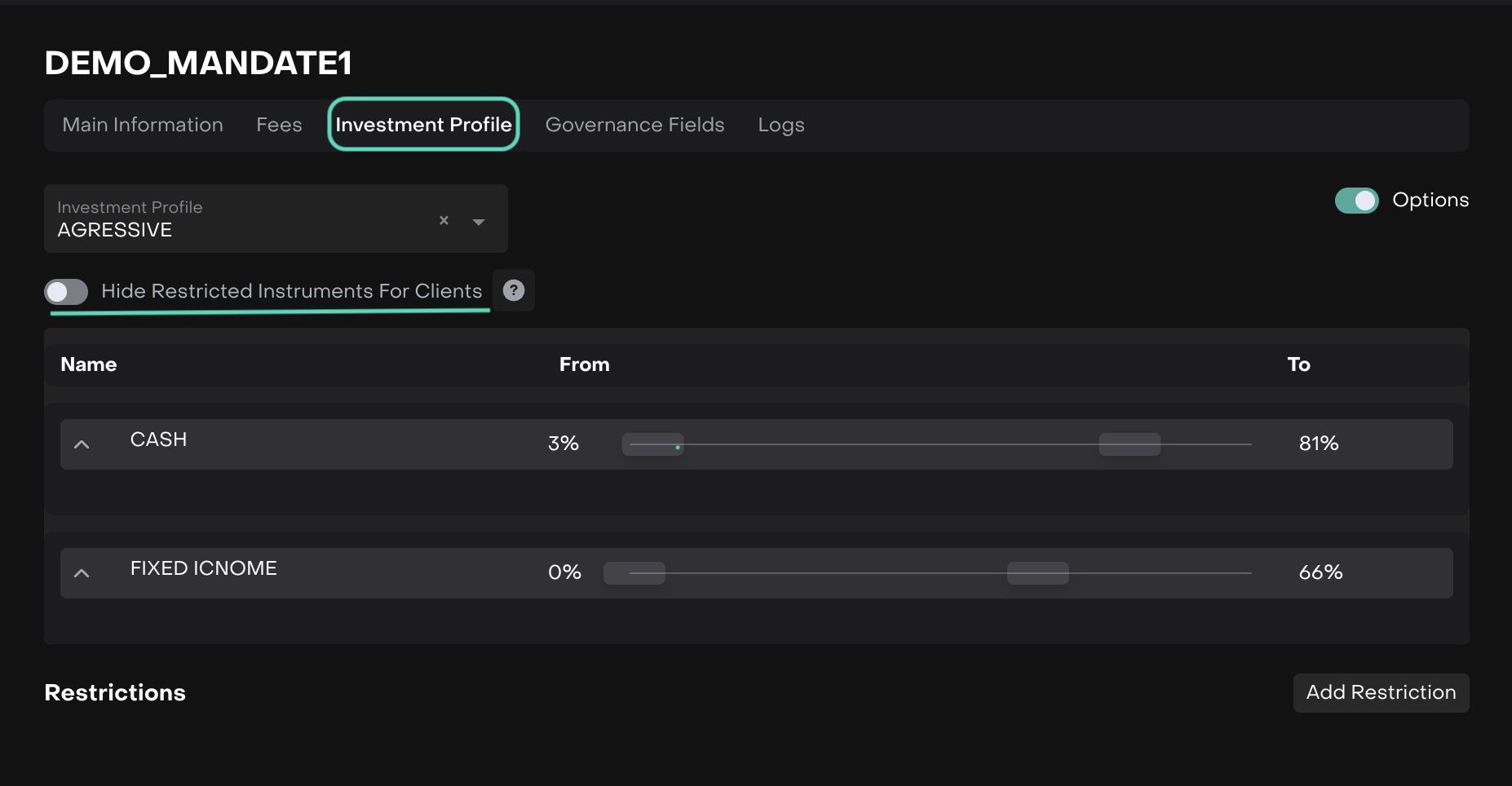Select the Investment Profile tab

click(423, 125)
